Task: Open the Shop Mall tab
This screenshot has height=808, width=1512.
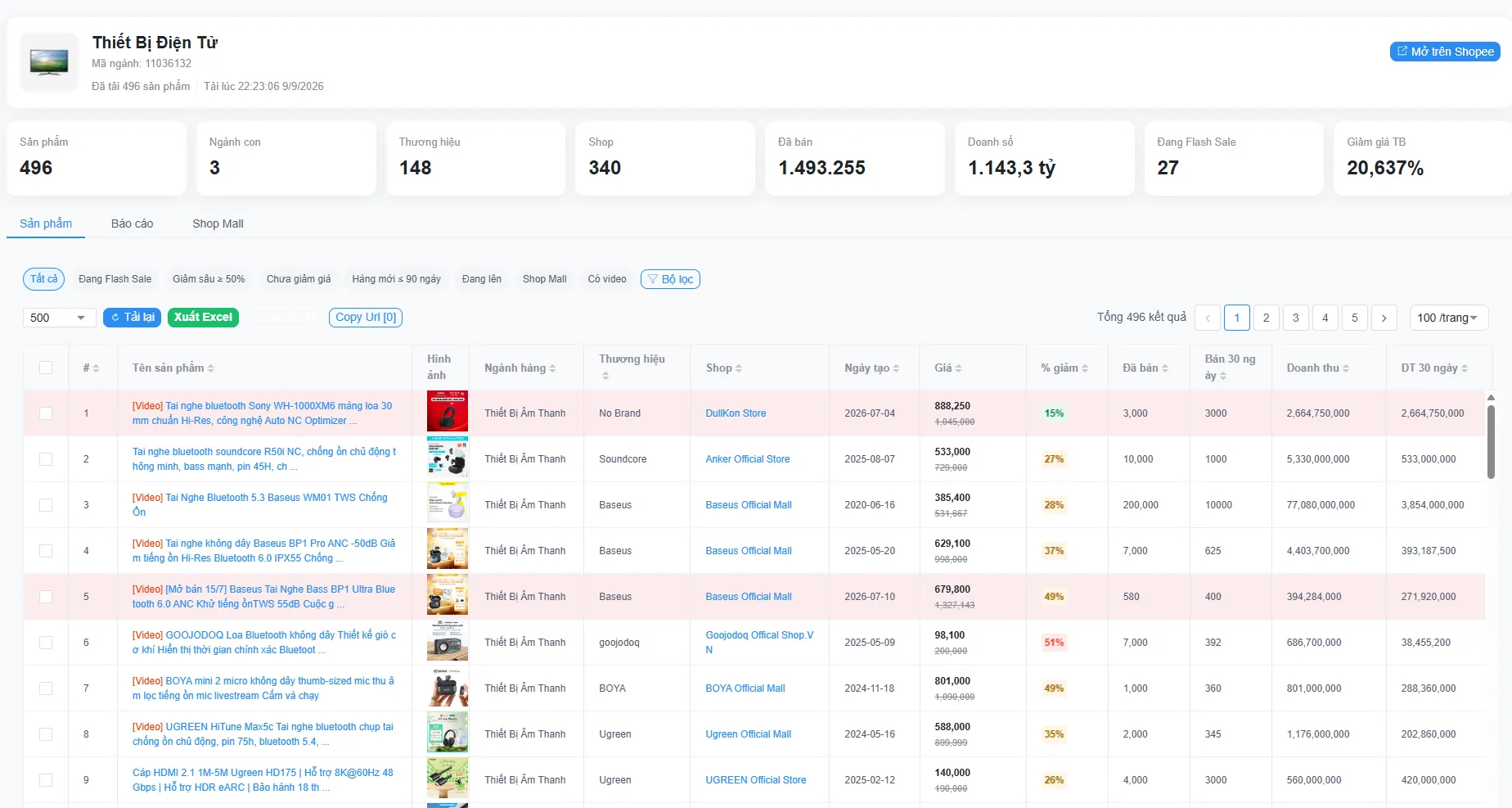Action: click(x=218, y=223)
